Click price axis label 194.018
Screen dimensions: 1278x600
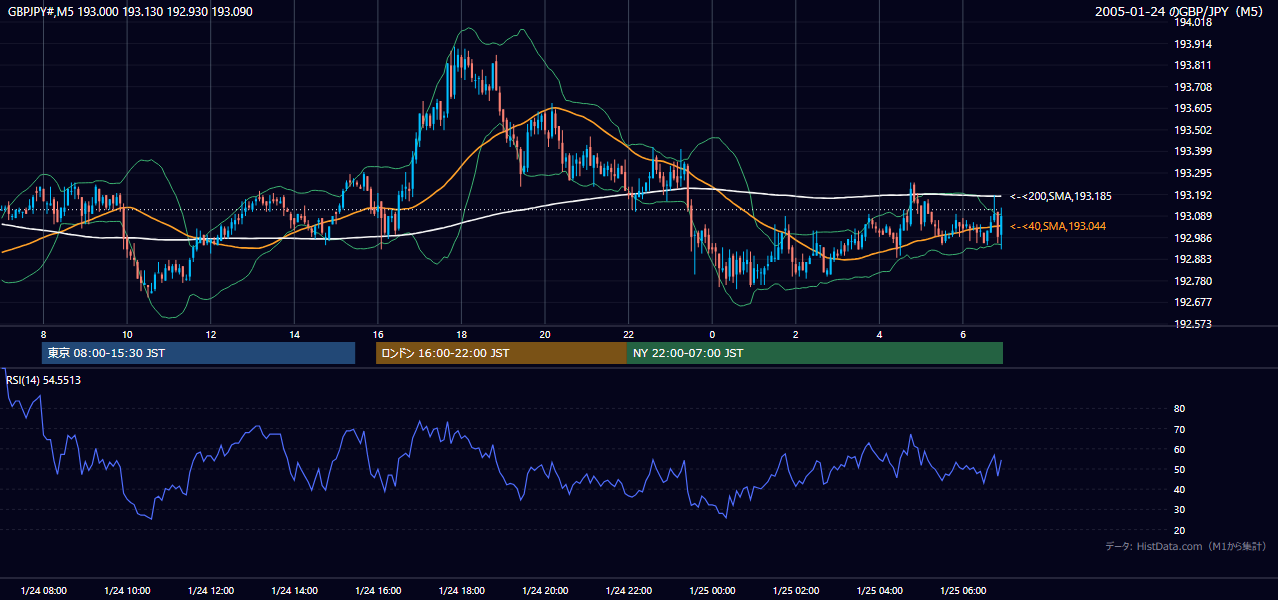pyautogui.click(x=1192, y=23)
